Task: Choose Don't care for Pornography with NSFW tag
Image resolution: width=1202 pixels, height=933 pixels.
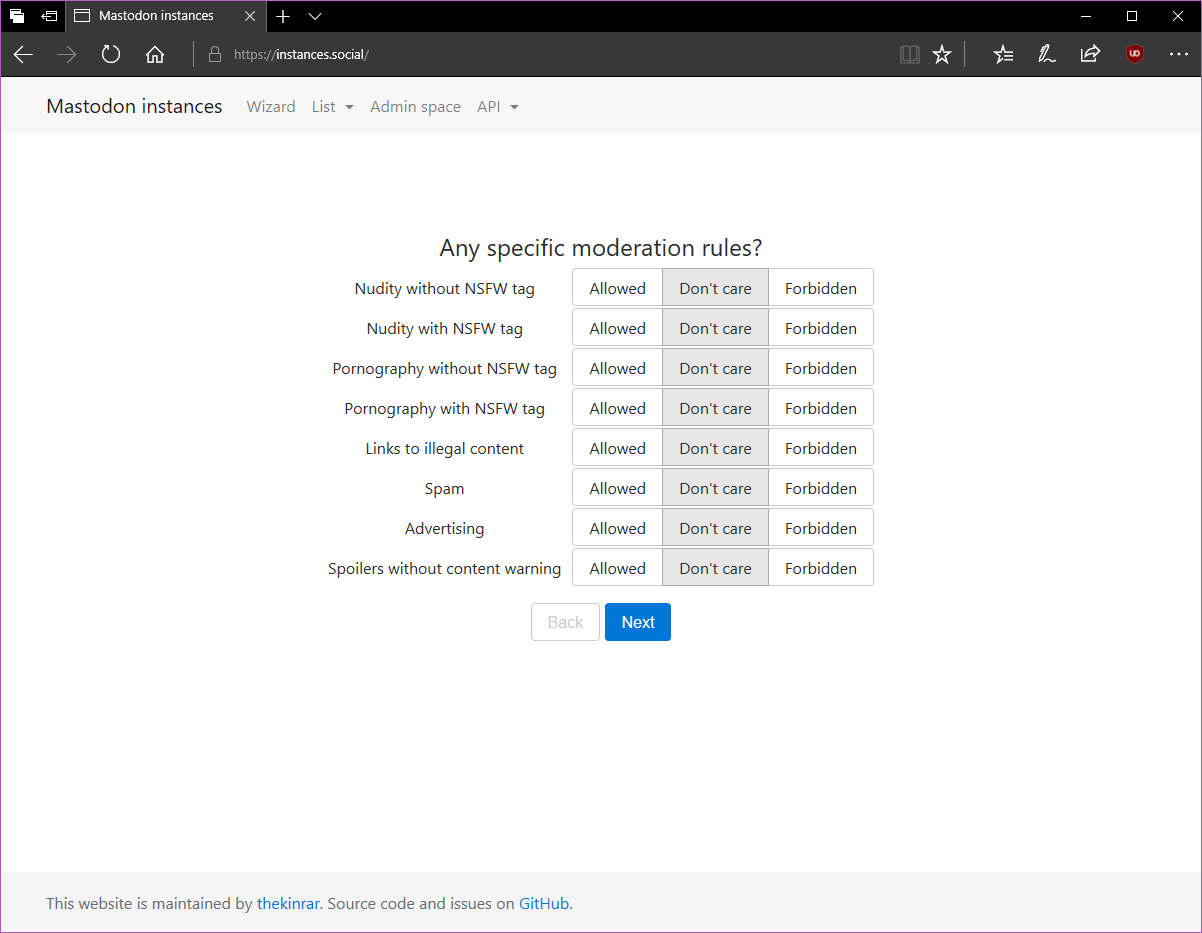Action: click(715, 408)
